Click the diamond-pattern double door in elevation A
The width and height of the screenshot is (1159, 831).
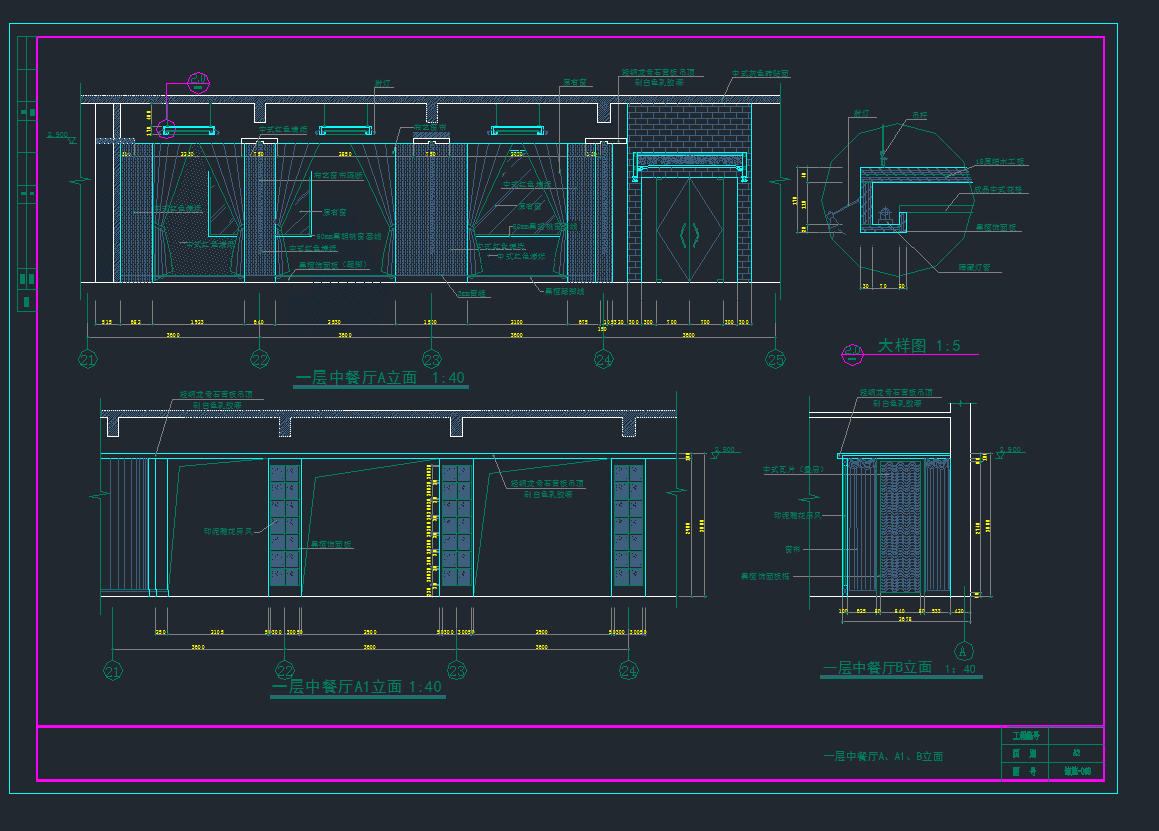coord(689,232)
